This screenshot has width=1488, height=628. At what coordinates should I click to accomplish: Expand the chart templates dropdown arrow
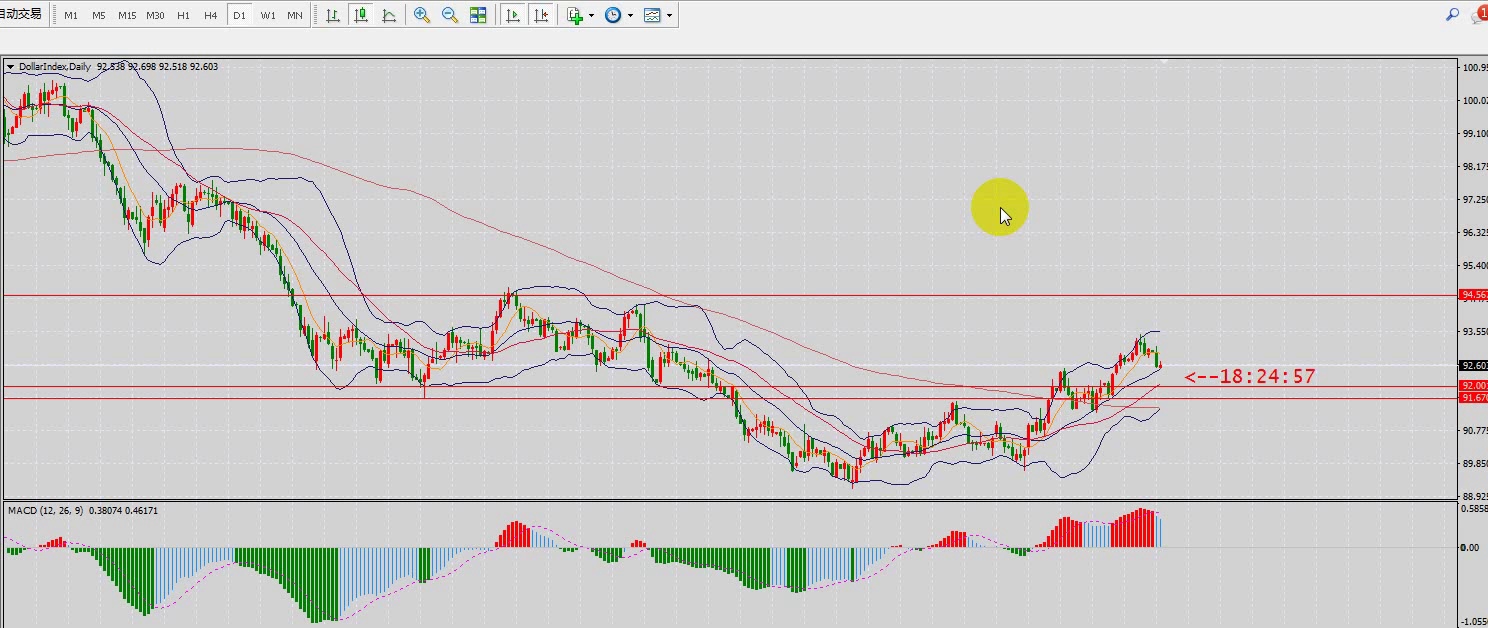pos(669,16)
